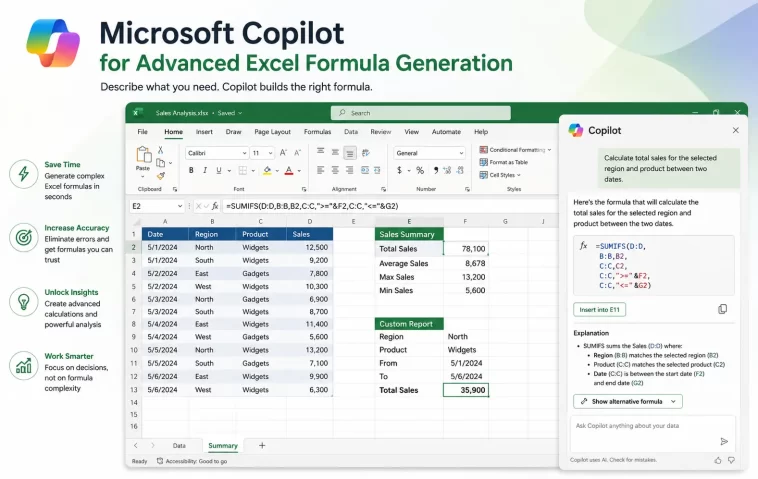Click previous sheet navigation arrow
This screenshot has height=479, width=758.
pyautogui.click(x=136, y=446)
